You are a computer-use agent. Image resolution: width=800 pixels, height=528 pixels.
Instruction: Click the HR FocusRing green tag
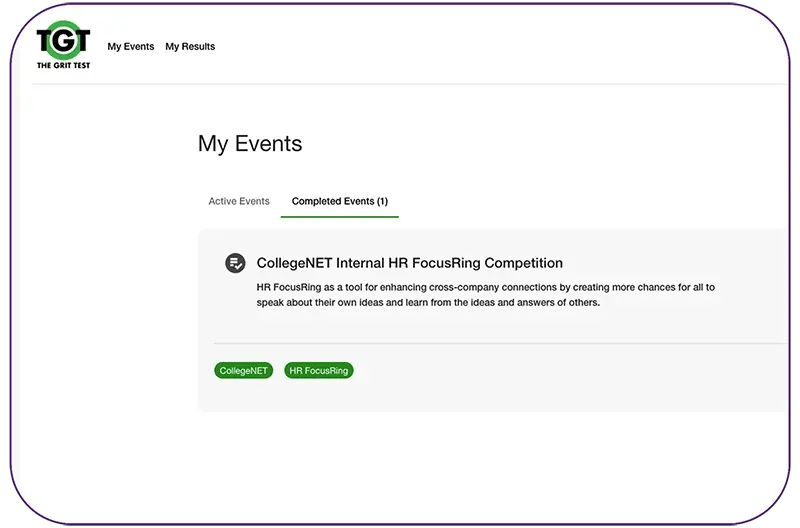click(319, 370)
